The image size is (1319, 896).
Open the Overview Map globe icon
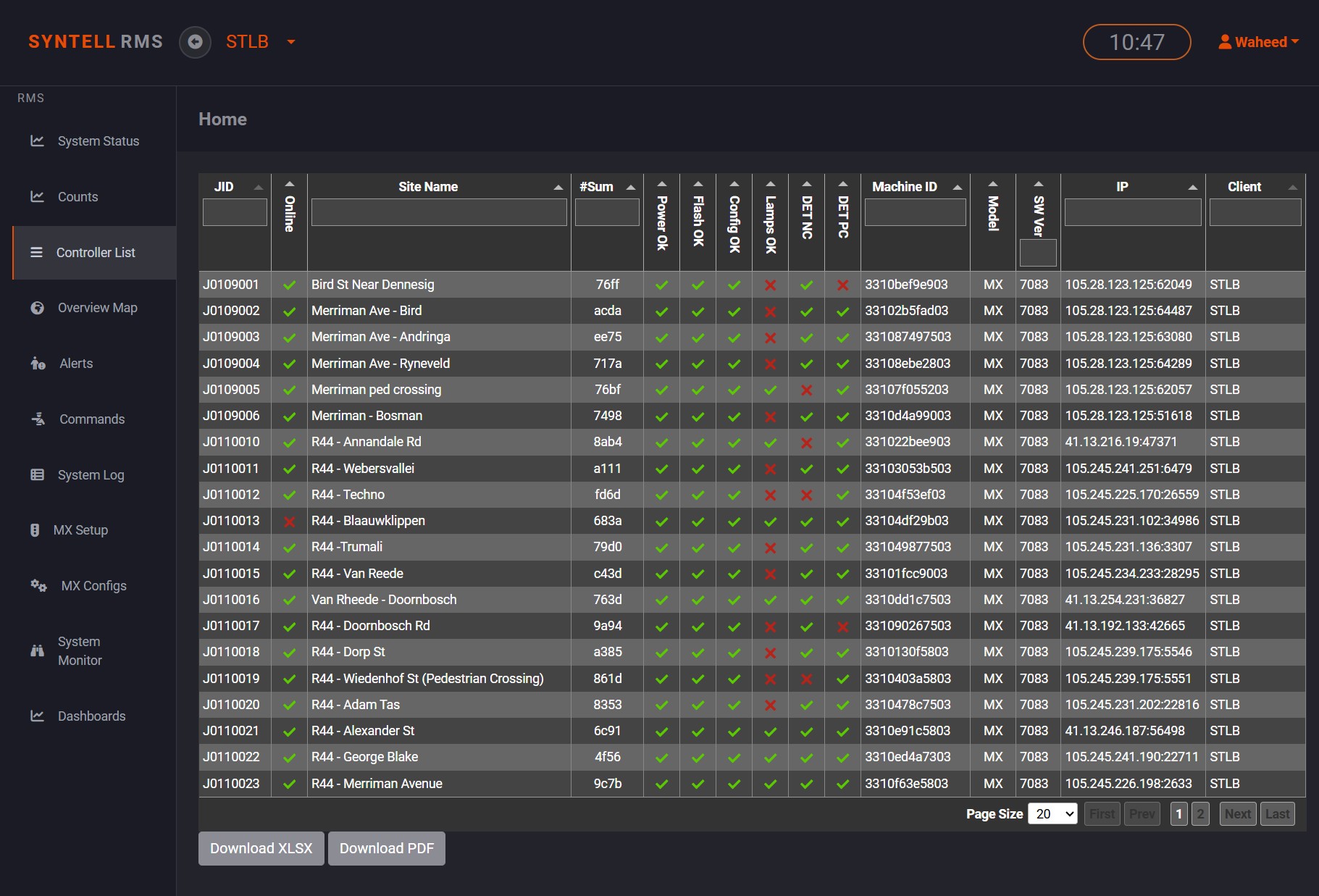[38, 307]
